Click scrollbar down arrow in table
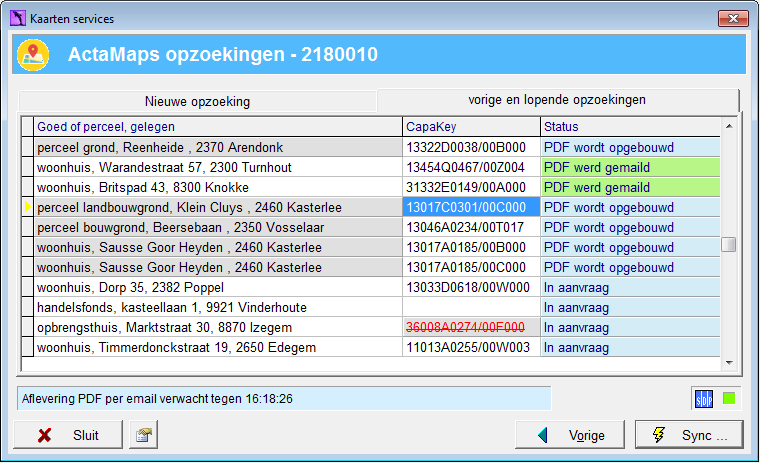Image resolution: width=760 pixels, height=463 pixels. [x=728, y=363]
